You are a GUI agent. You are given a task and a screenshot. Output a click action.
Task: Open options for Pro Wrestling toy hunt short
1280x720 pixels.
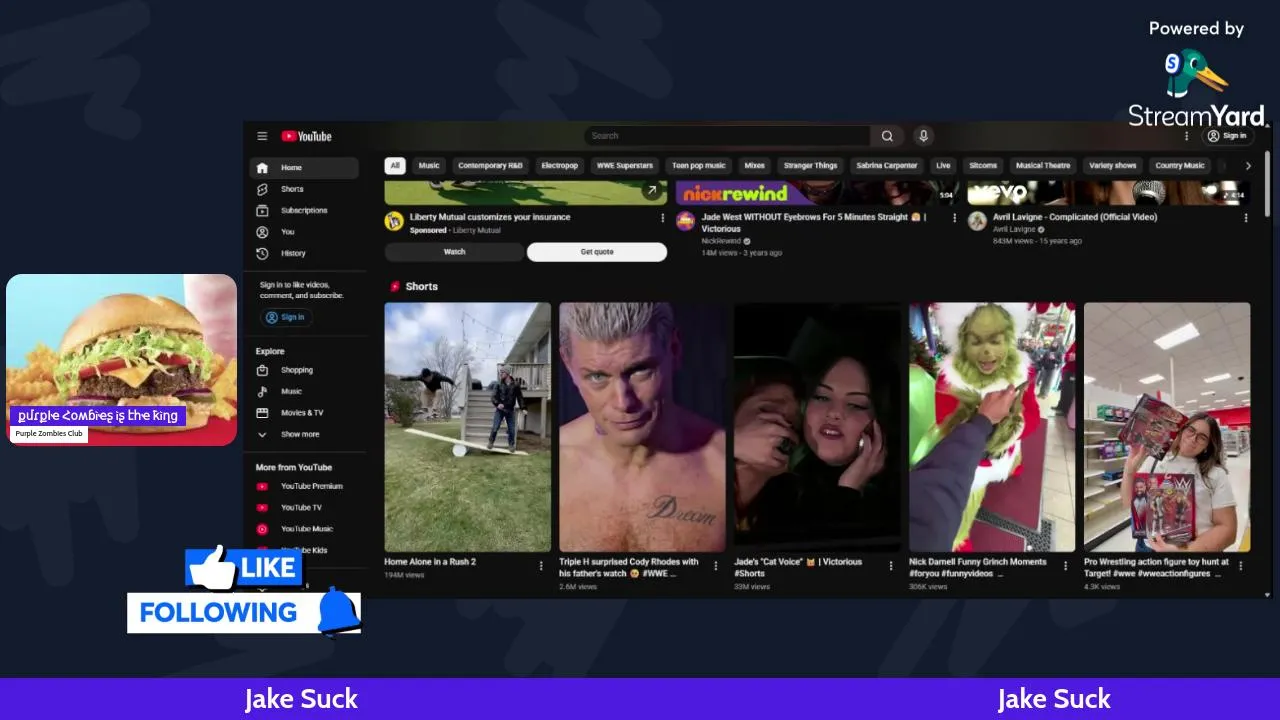point(1241,566)
